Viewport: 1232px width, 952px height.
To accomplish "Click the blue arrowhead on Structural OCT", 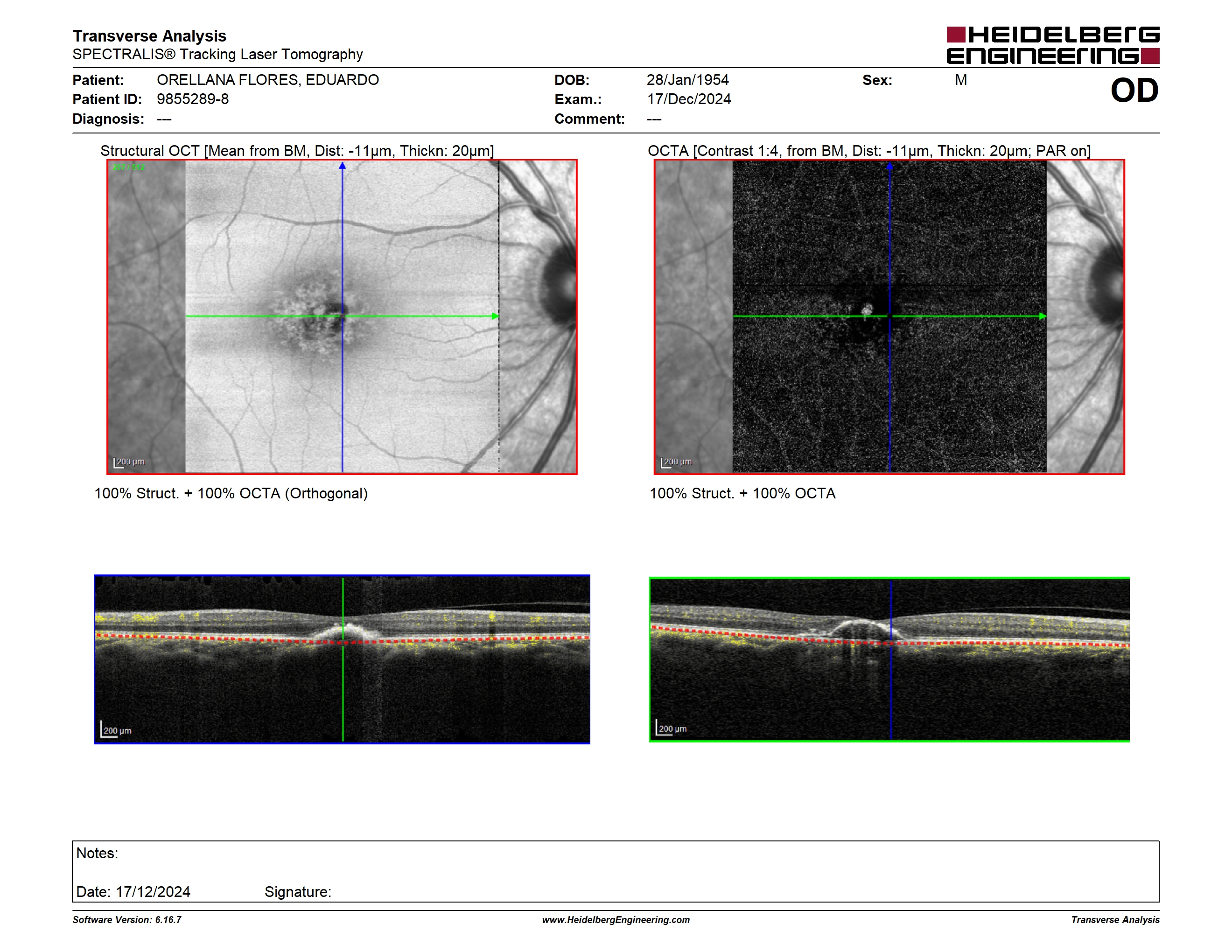I will 342,166.
